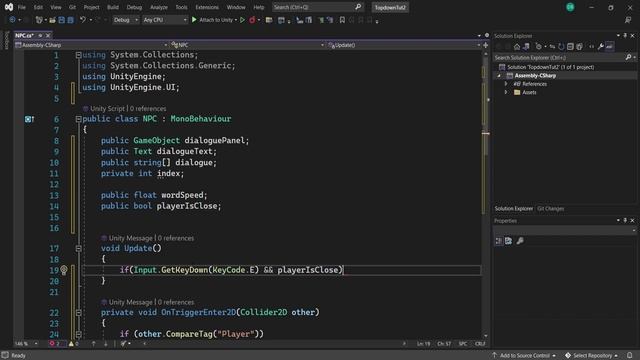Screen dimensions: 640x360
Task: Open the Analyze menu
Action: pyautogui.click(x=159, y=7)
